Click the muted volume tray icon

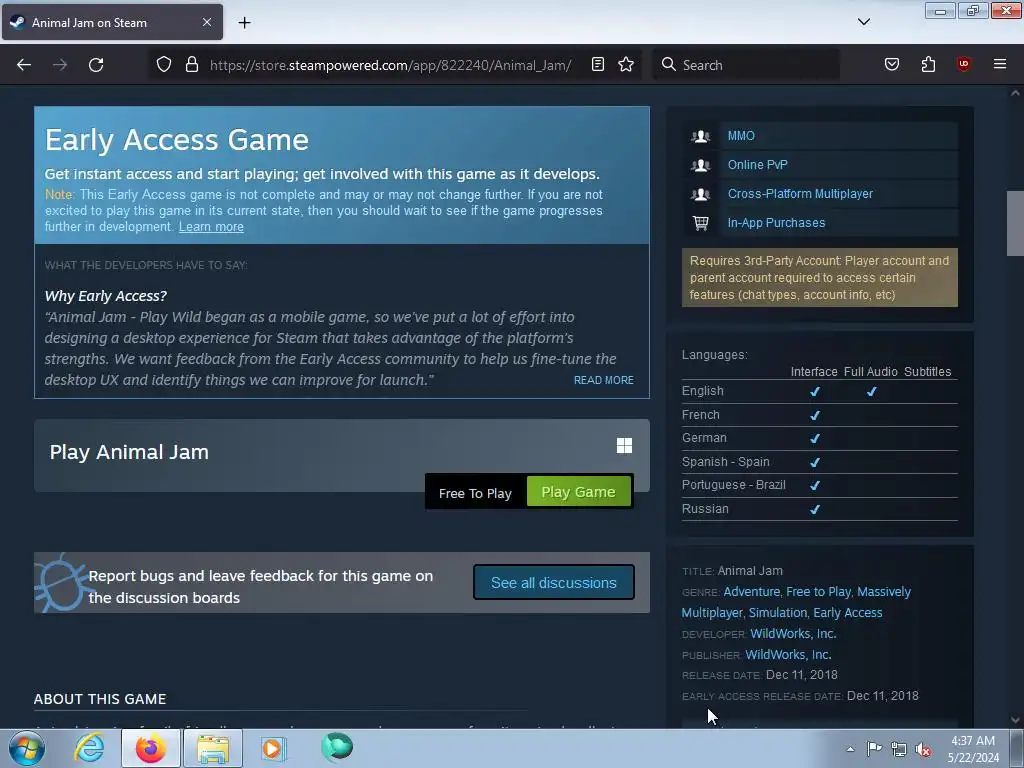point(923,750)
